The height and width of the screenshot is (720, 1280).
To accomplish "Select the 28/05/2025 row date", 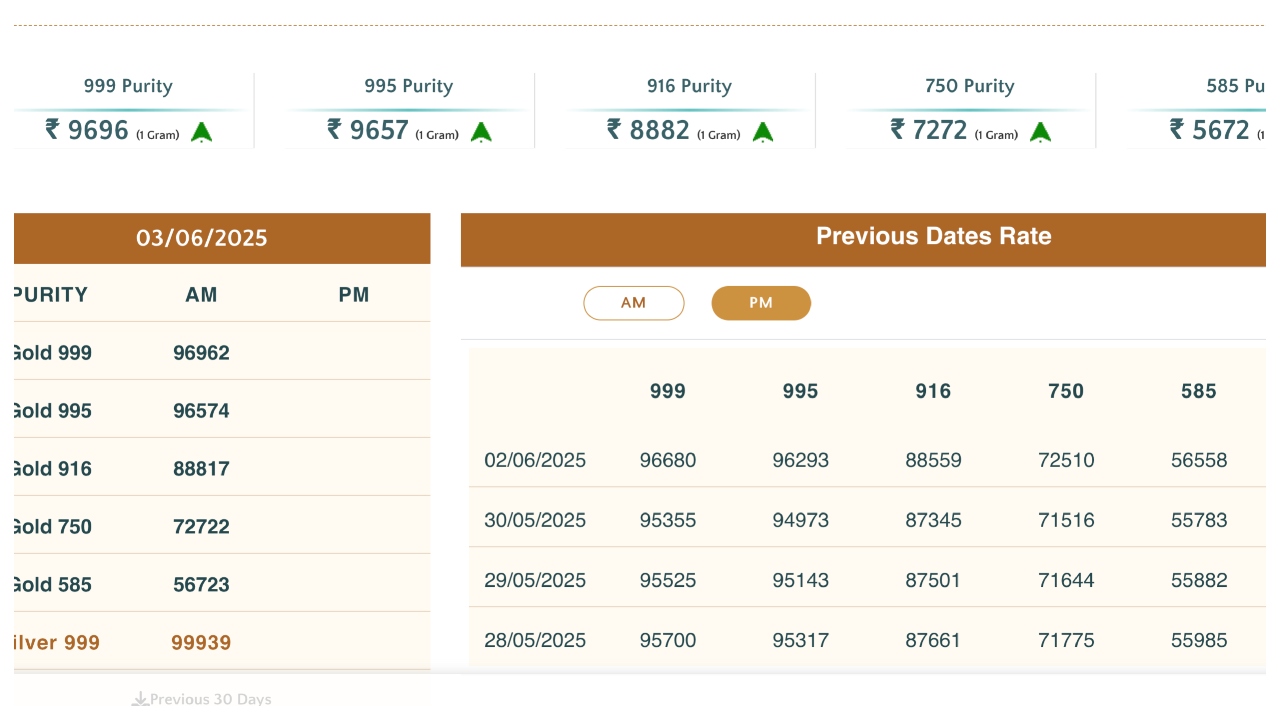I will tap(535, 641).
